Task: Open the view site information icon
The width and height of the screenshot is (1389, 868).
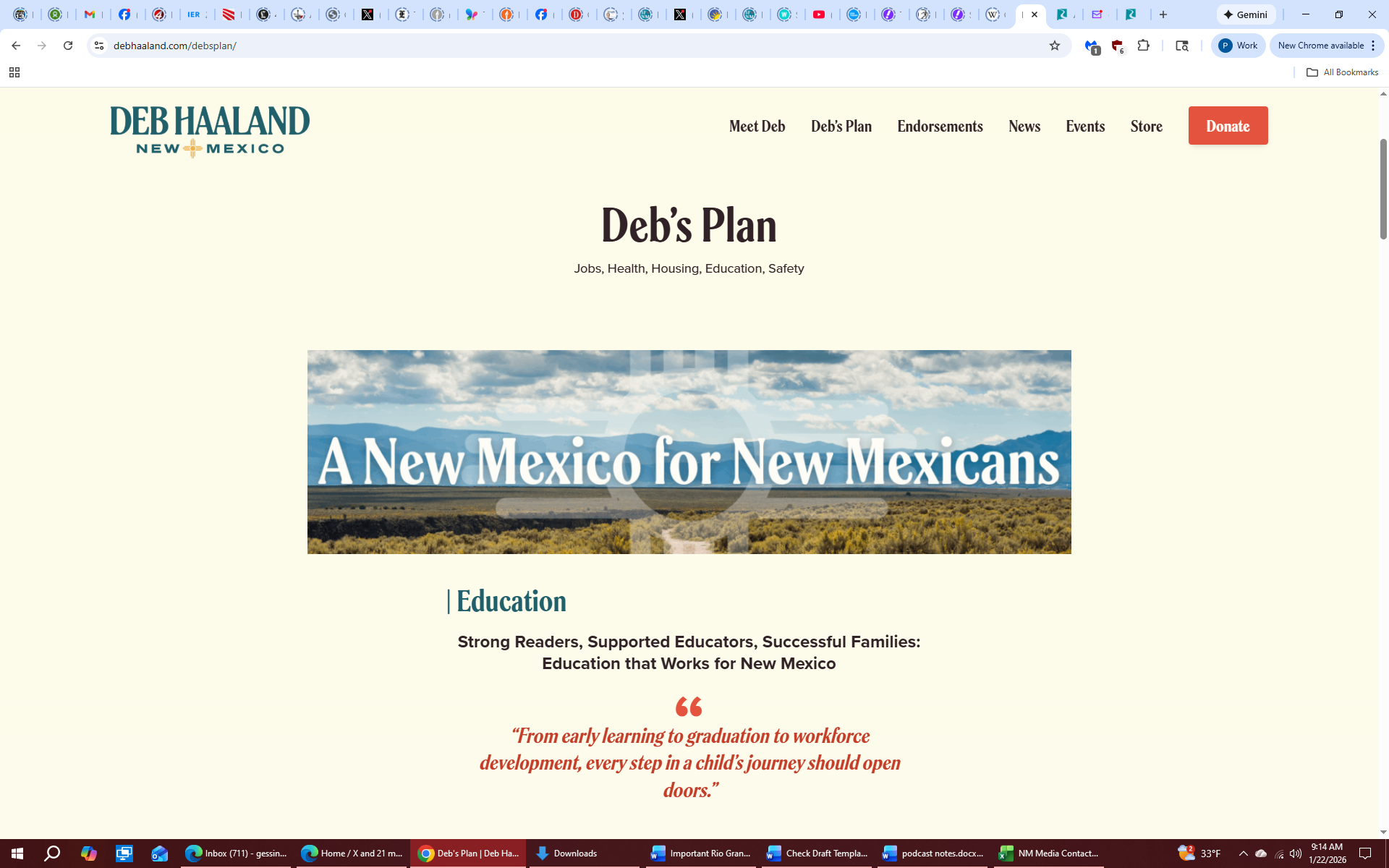Action: [99, 46]
